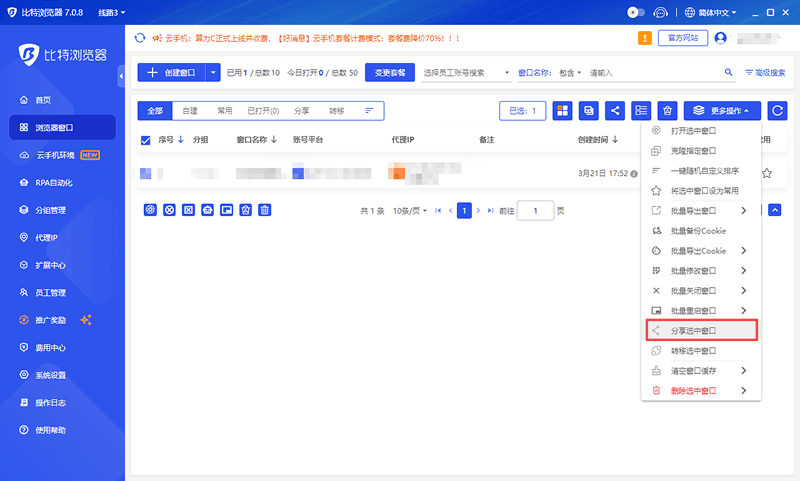800x481 pixels.
Task: Expand the 10条/页 page size dropdown
Action: coord(410,211)
